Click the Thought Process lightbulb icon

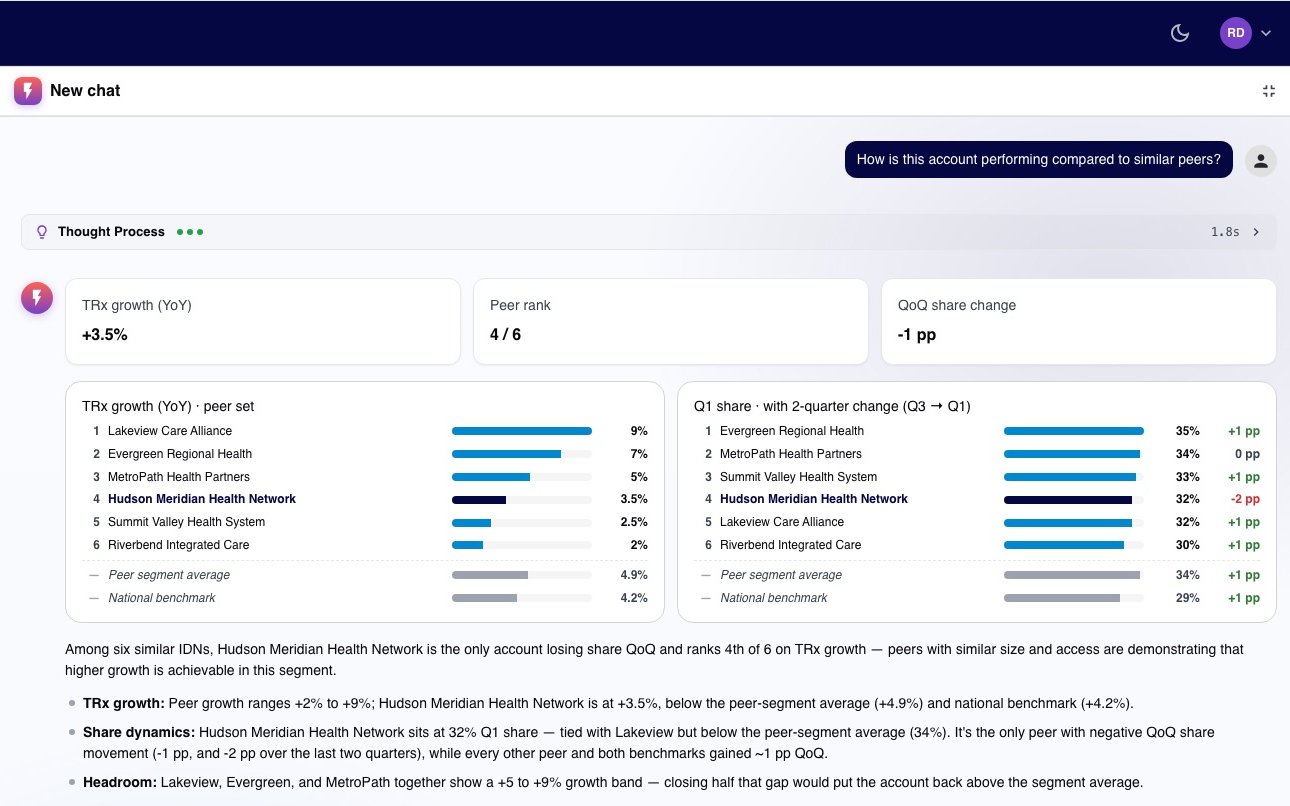(42, 232)
